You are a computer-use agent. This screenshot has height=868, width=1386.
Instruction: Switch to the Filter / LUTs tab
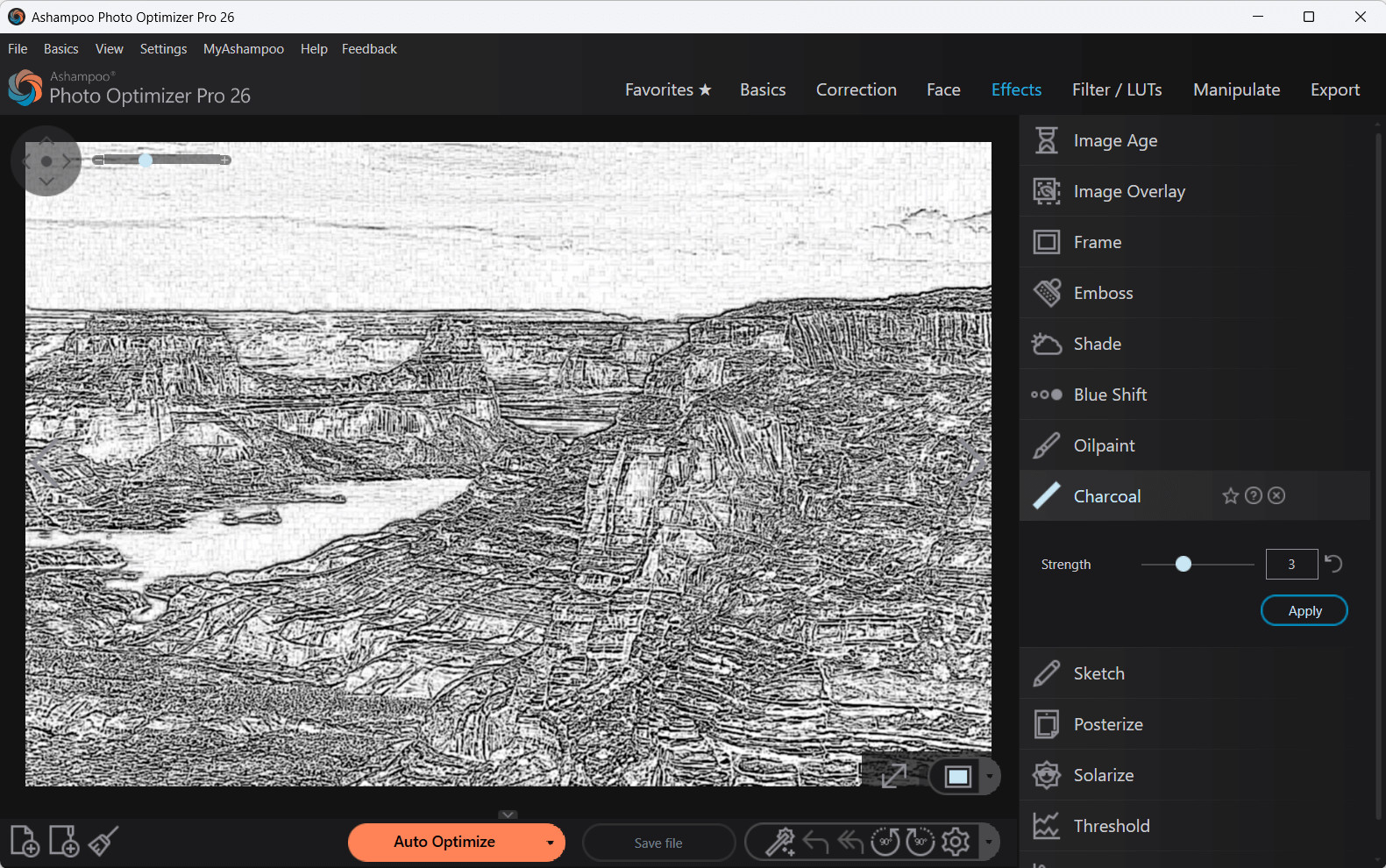[1116, 89]
